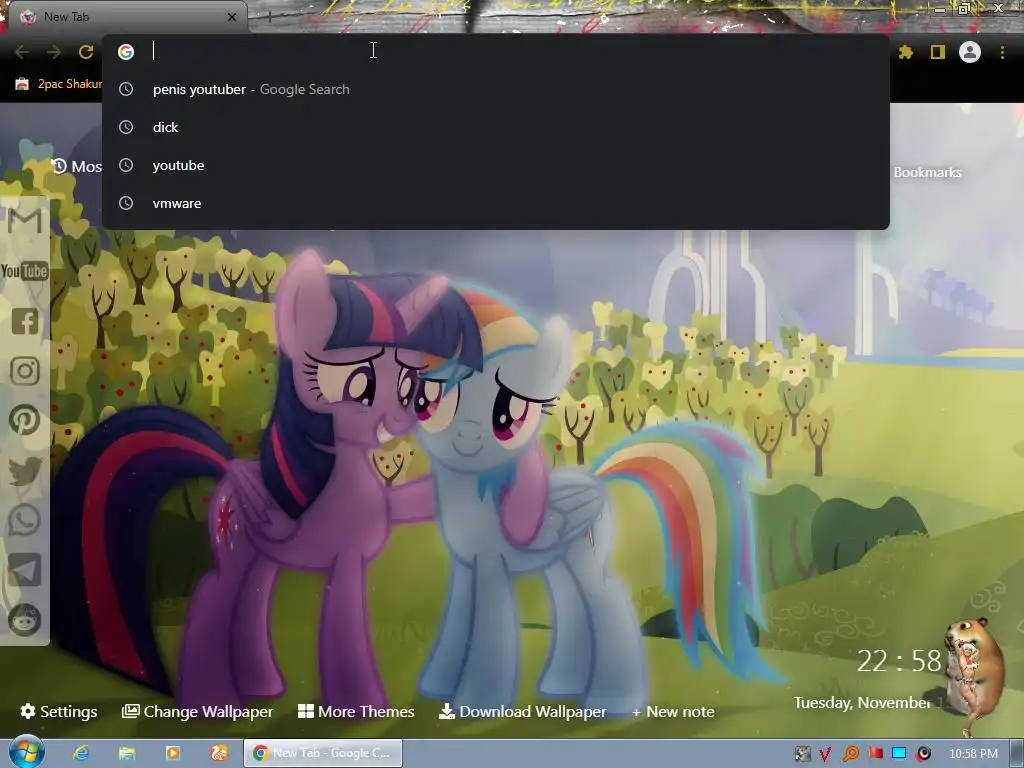Open the orange app pinned beside Media Player
This screenshot has height=768, width=1024.
click(219, 753)
